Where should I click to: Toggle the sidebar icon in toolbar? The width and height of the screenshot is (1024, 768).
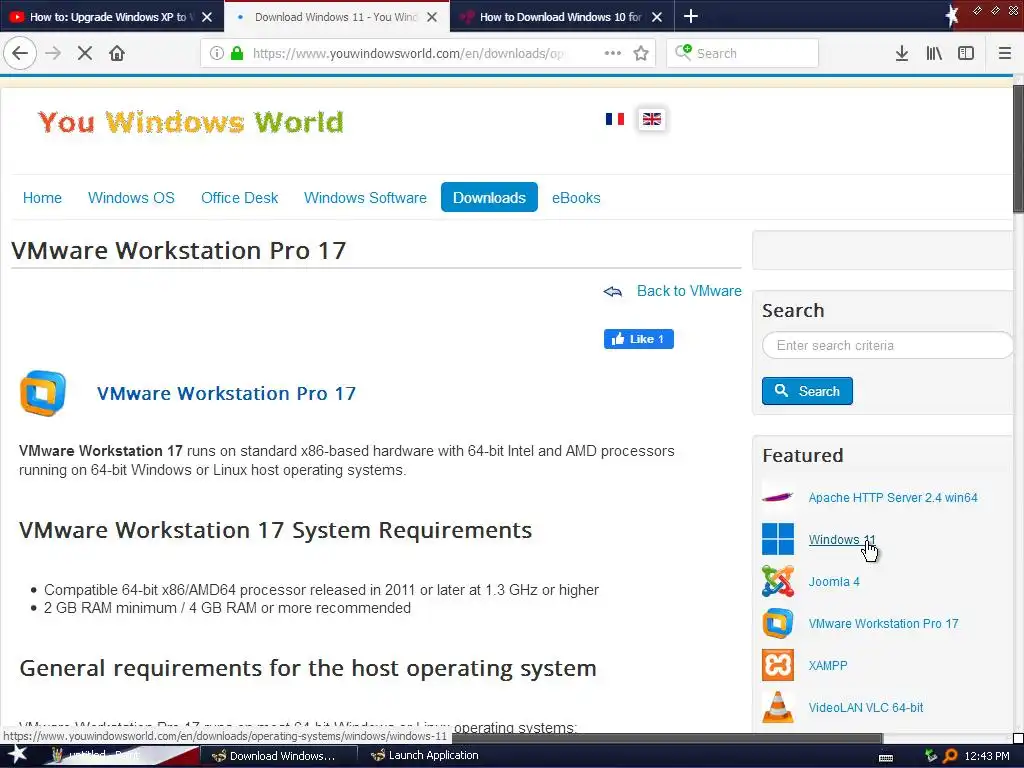(966, 54)
